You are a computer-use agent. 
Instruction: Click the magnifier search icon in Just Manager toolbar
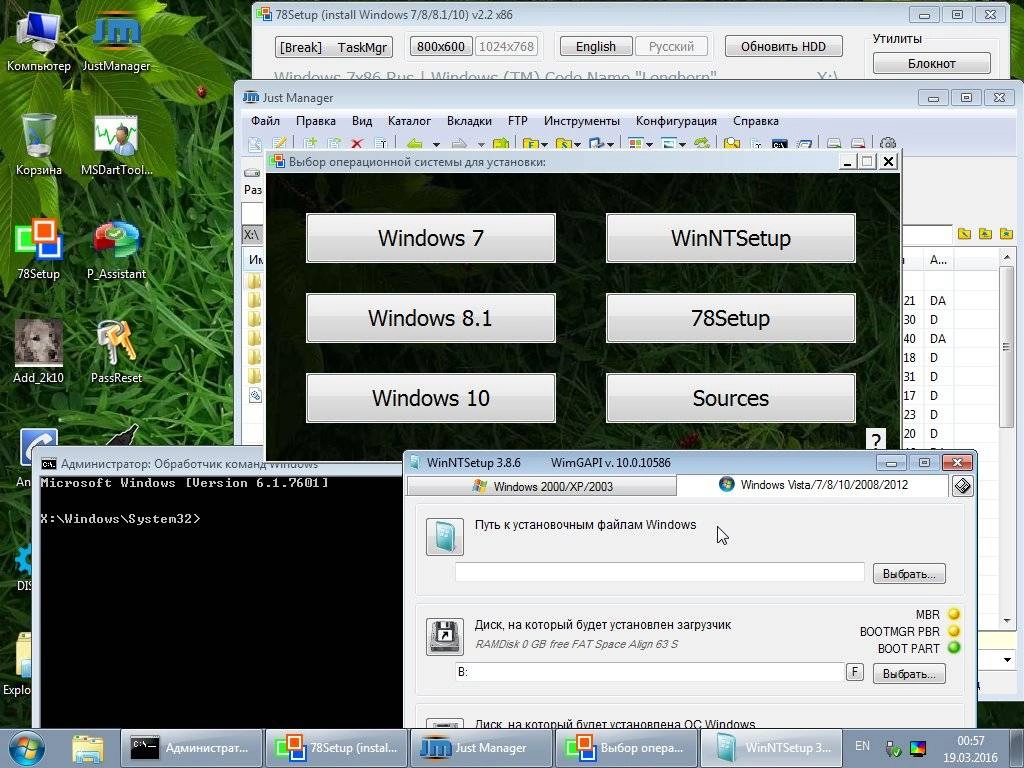731,143
